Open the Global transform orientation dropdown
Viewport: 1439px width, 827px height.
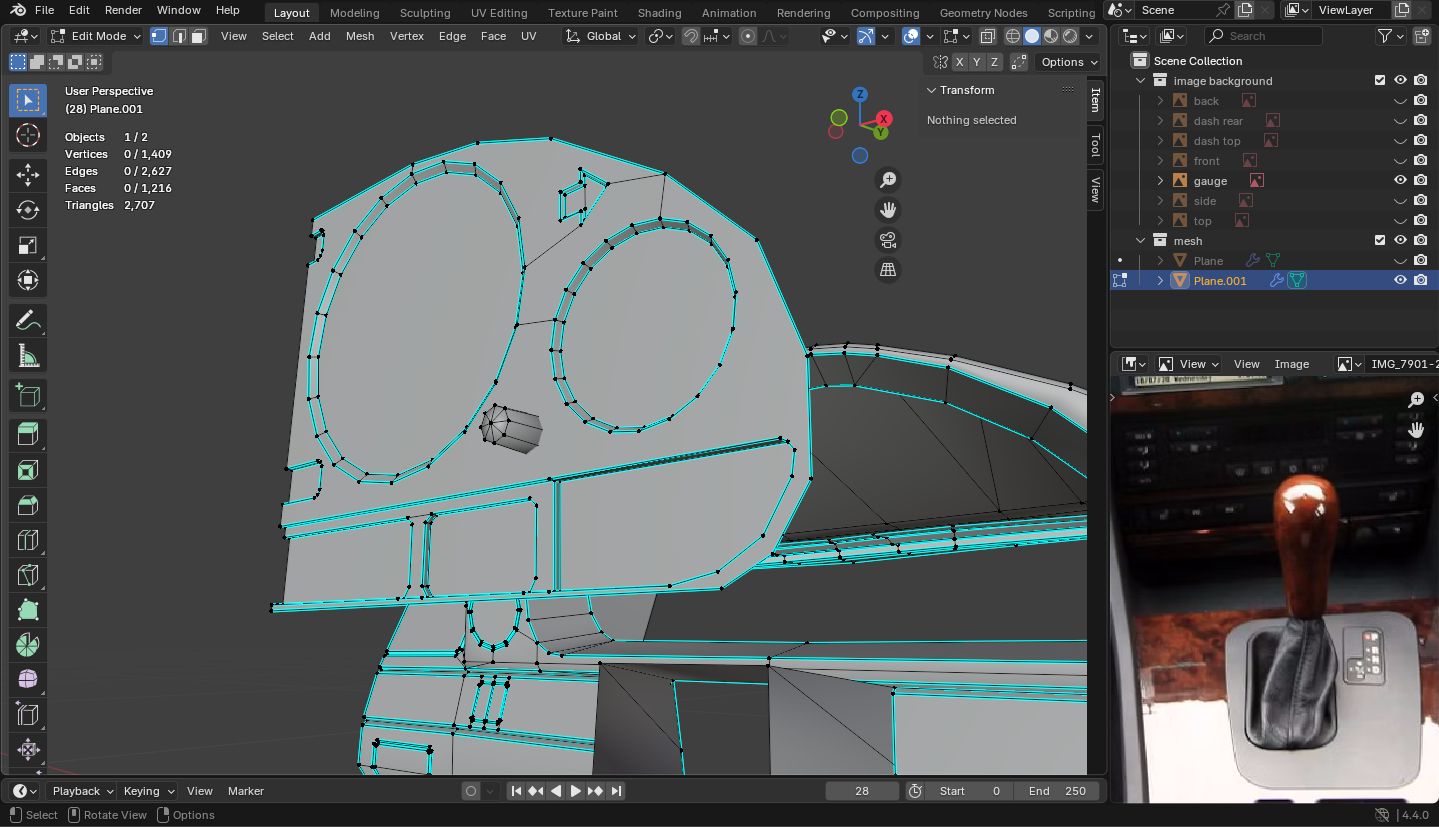click(x=601, y=36)
